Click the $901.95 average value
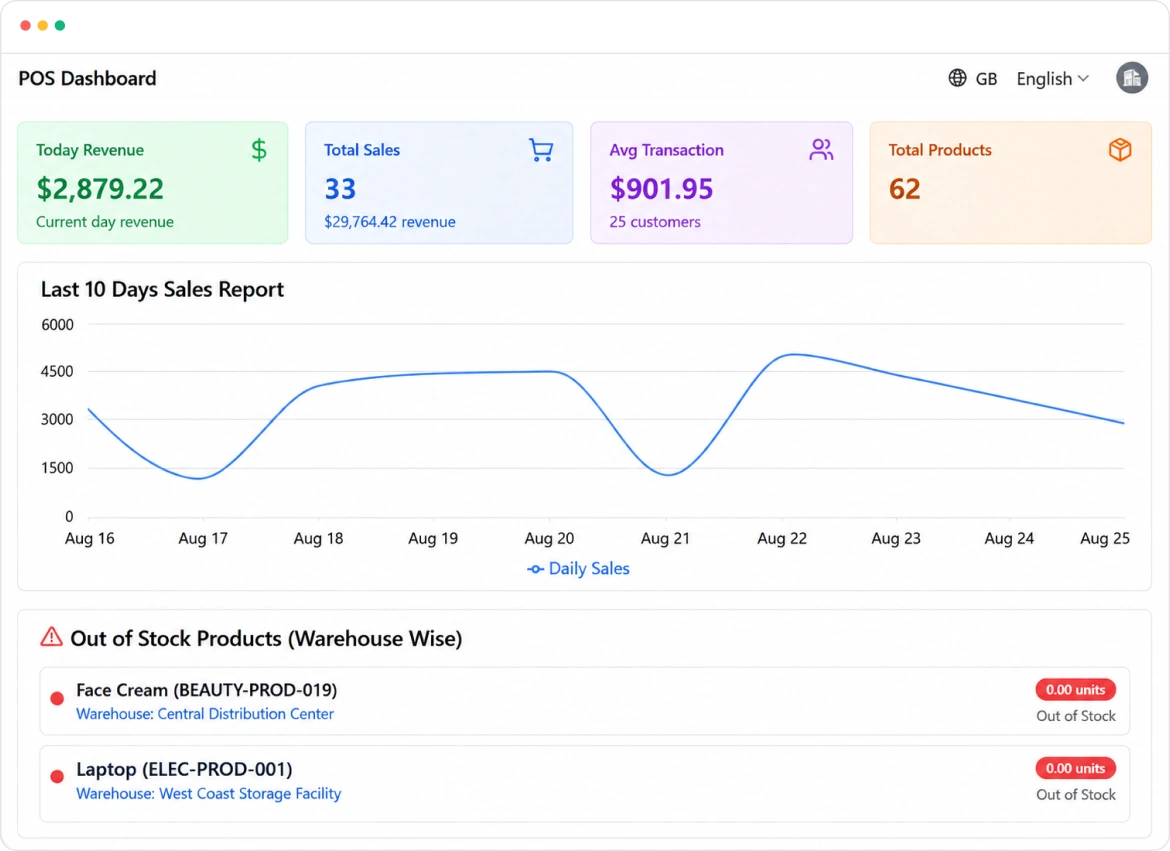Viewport: 1170px width, 851px height. coord(661,189)
